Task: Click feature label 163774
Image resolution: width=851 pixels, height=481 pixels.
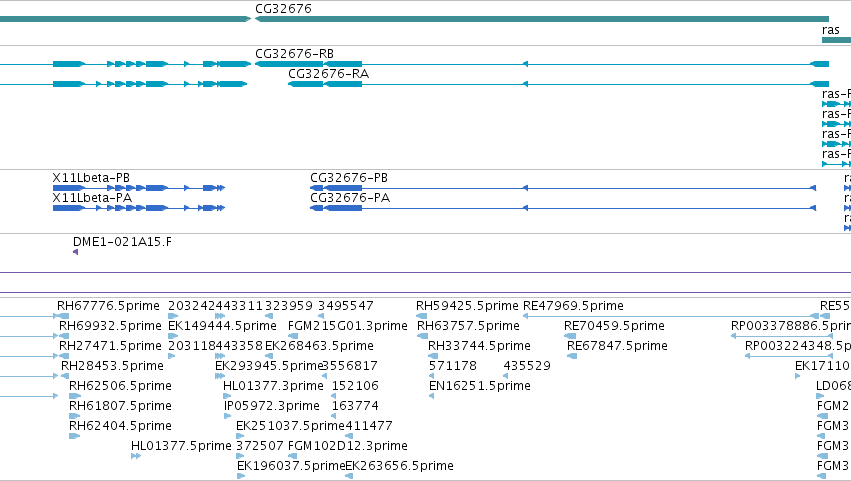Action: click(x=355, y=407)
